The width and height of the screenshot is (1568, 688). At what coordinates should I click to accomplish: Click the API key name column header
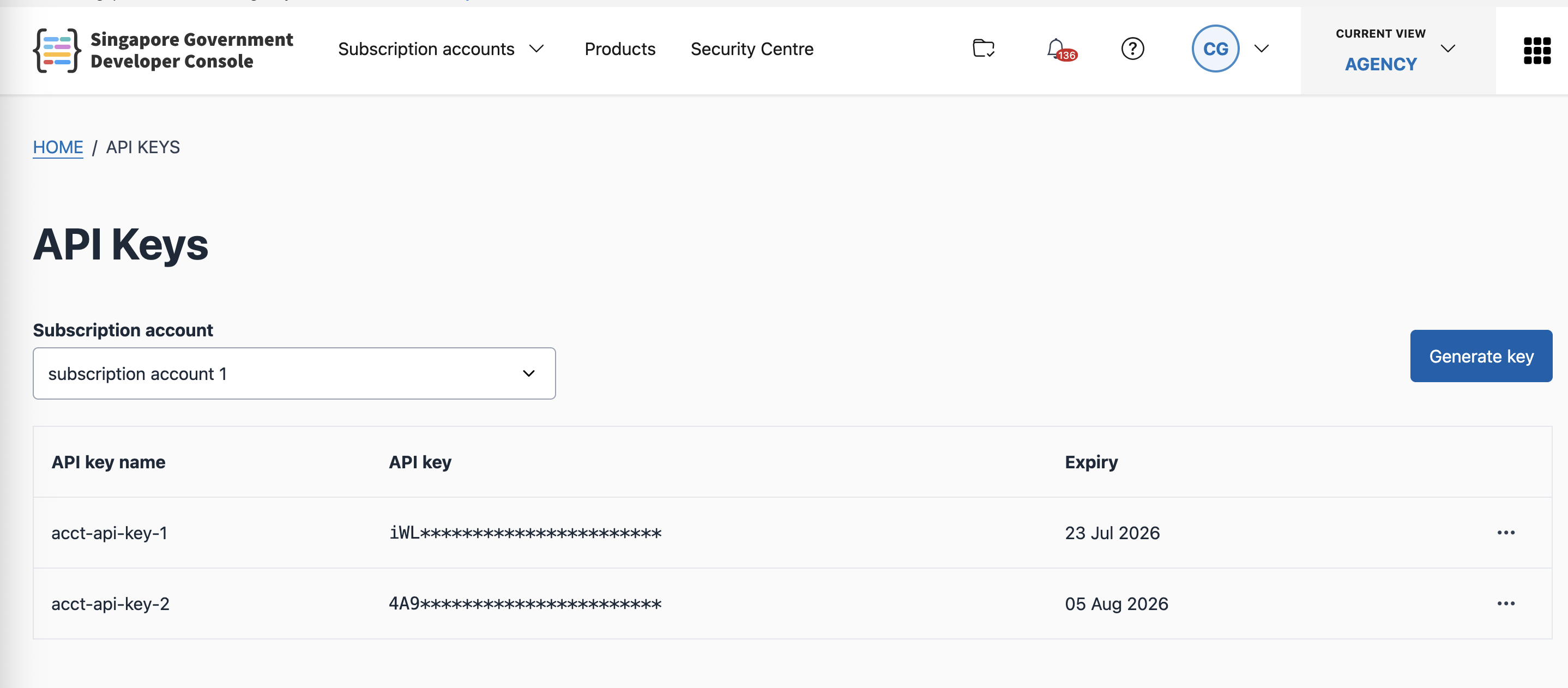point(108,462)
